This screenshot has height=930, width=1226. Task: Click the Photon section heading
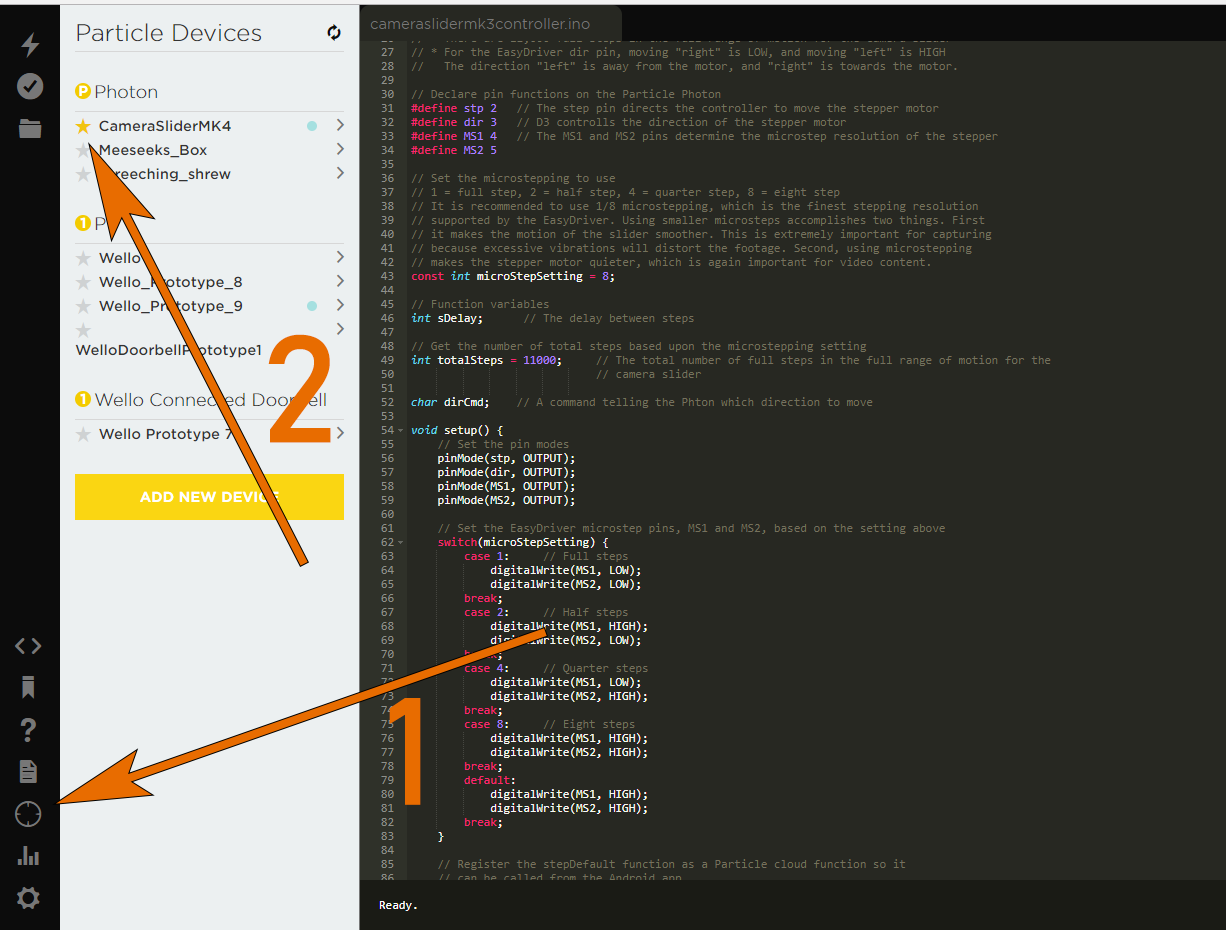point(126,92)
